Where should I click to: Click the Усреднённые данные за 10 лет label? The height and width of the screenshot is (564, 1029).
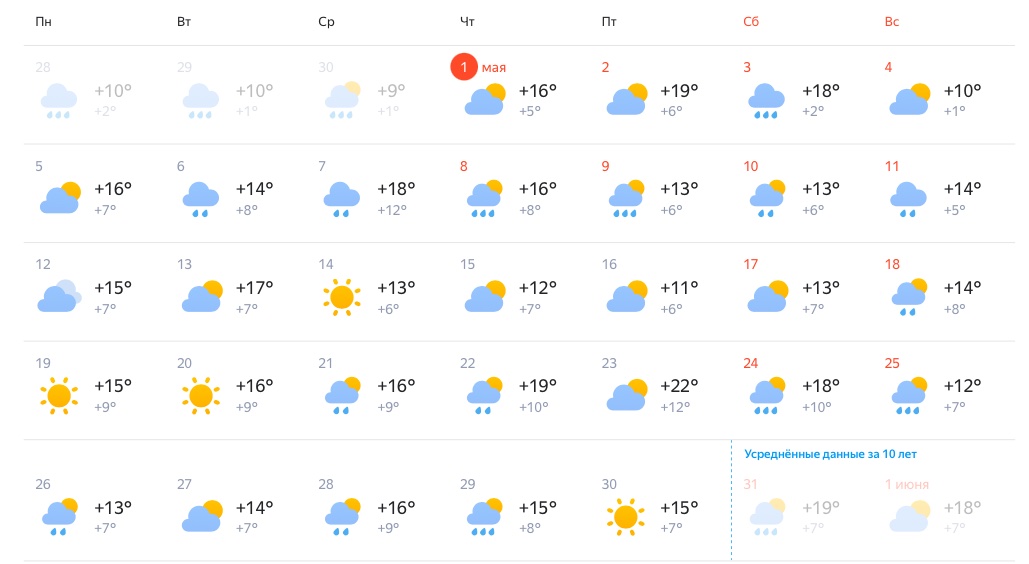[x=830, y=454]
